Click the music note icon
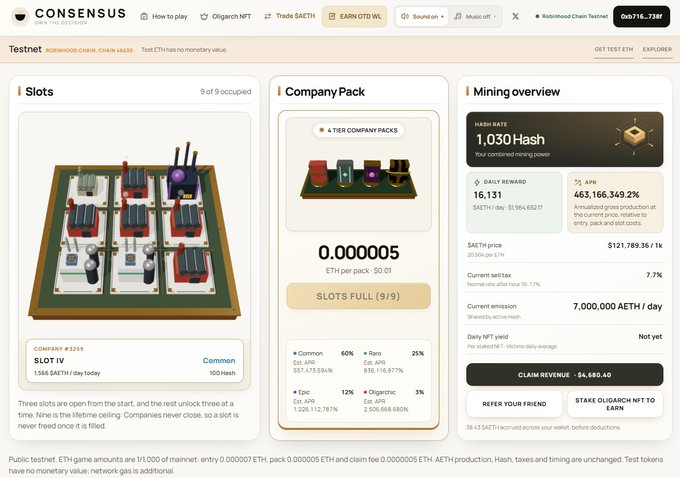The height and width of the screenshot is (478, 680). (458, 16)
